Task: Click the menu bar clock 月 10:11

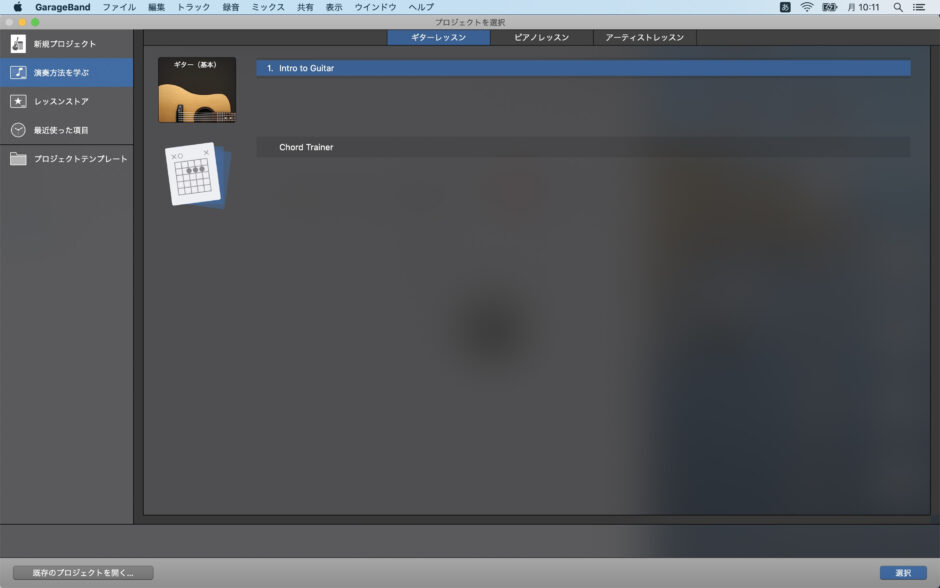Action: click(x=863, y=7)
